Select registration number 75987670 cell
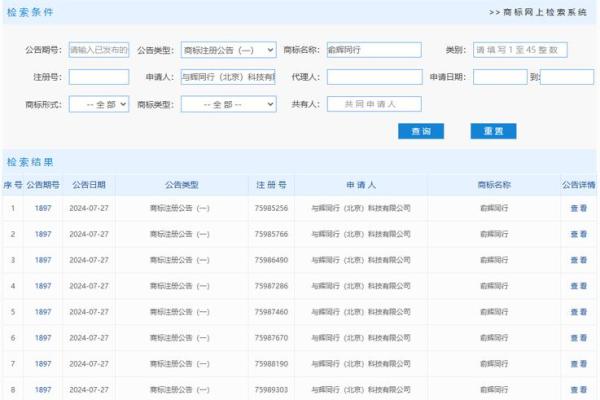600x400 pixels. click(x=271, y=338)
